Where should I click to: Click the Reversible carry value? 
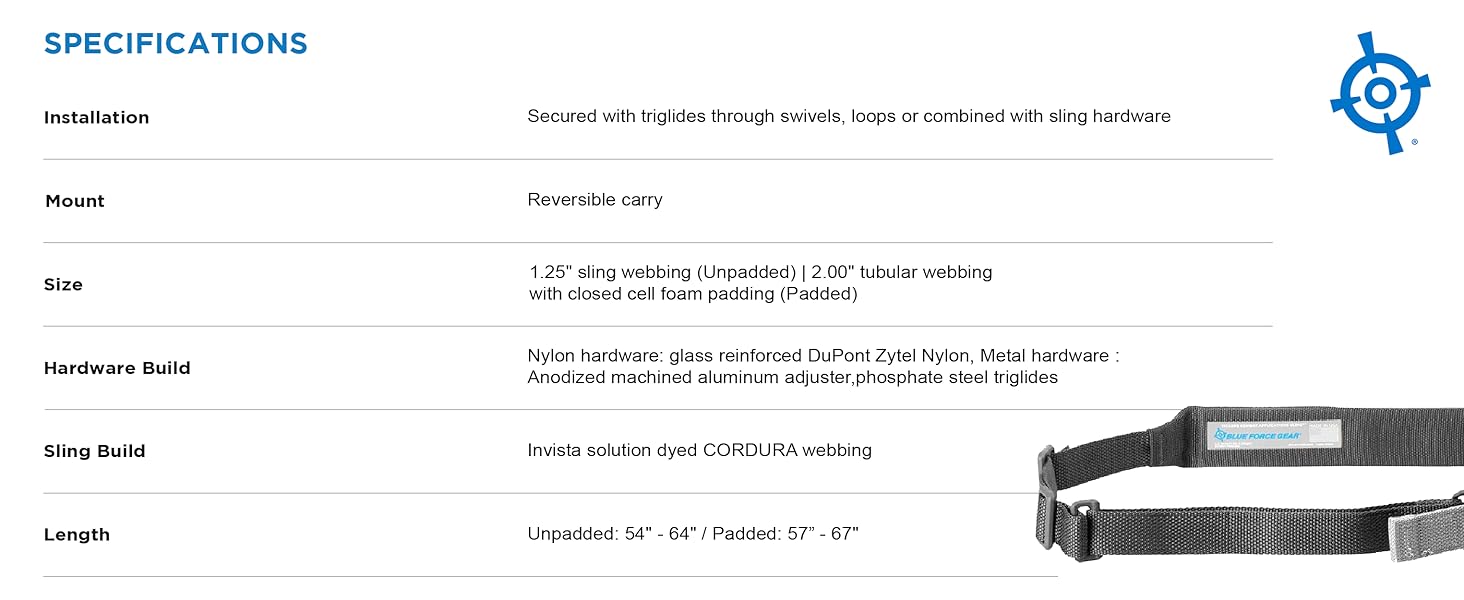click(595, 200)
